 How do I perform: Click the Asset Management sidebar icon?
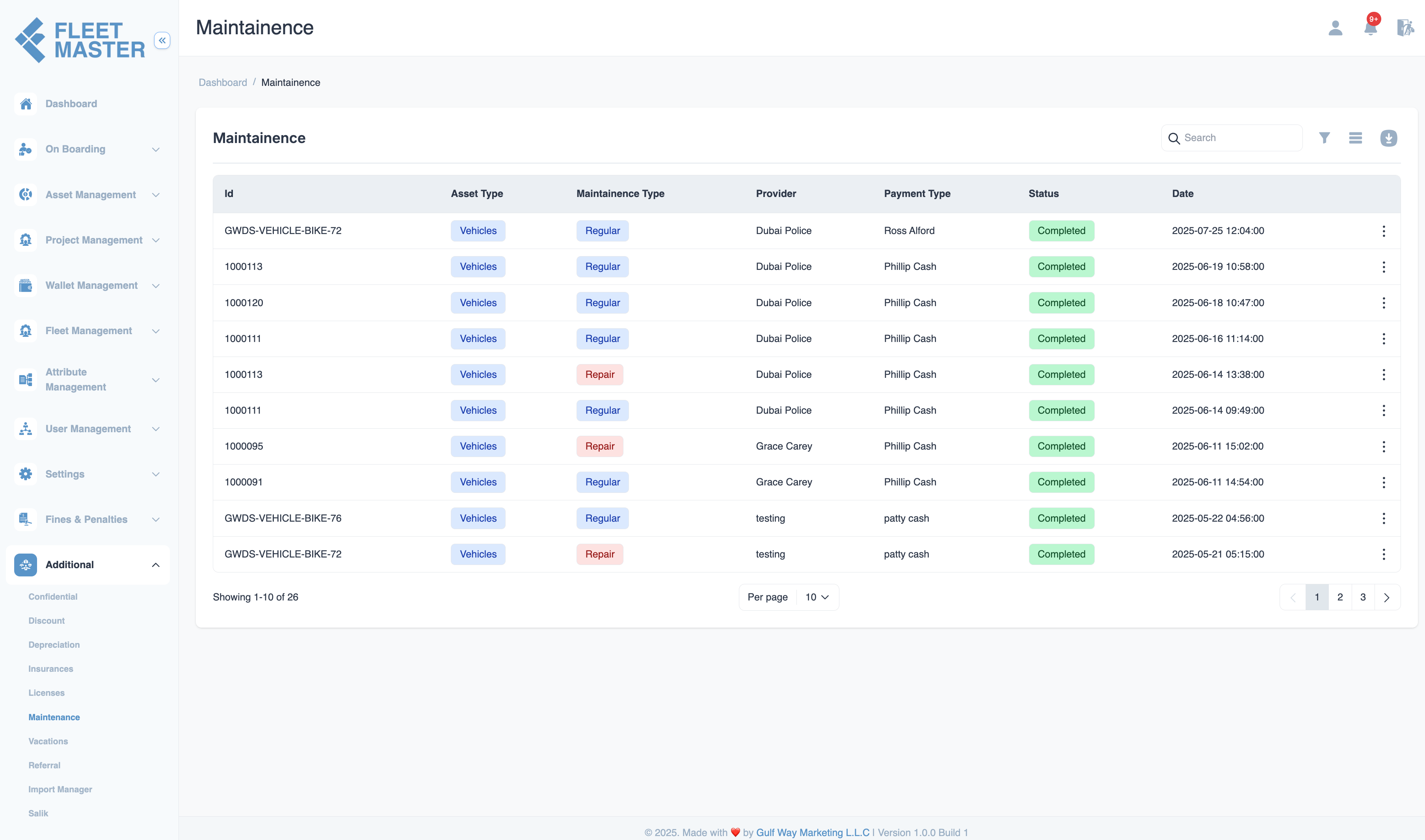[26, 194]
